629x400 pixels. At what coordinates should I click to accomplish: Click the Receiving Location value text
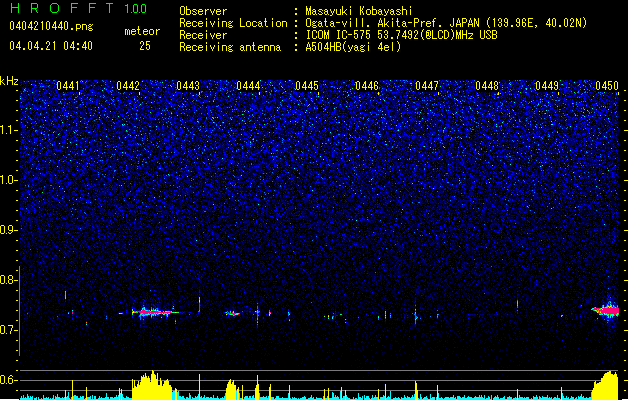coord(446,23)
